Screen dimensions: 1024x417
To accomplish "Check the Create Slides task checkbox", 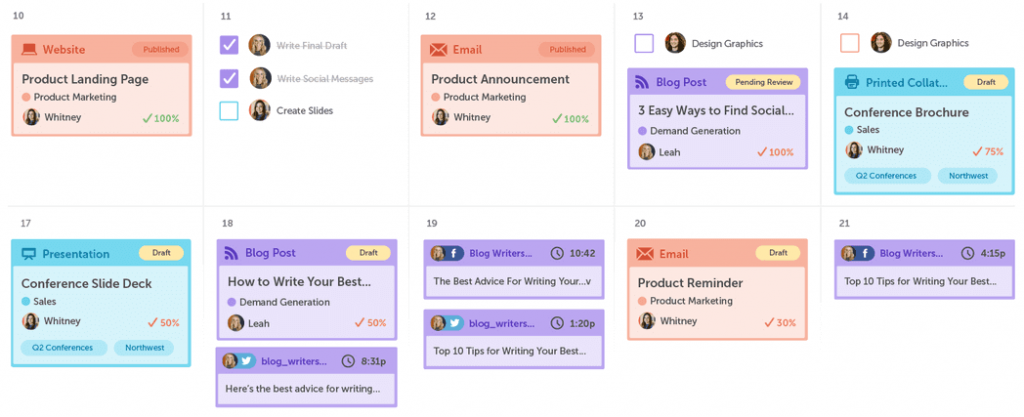I will pyautogui.click(x=229, y=110).
